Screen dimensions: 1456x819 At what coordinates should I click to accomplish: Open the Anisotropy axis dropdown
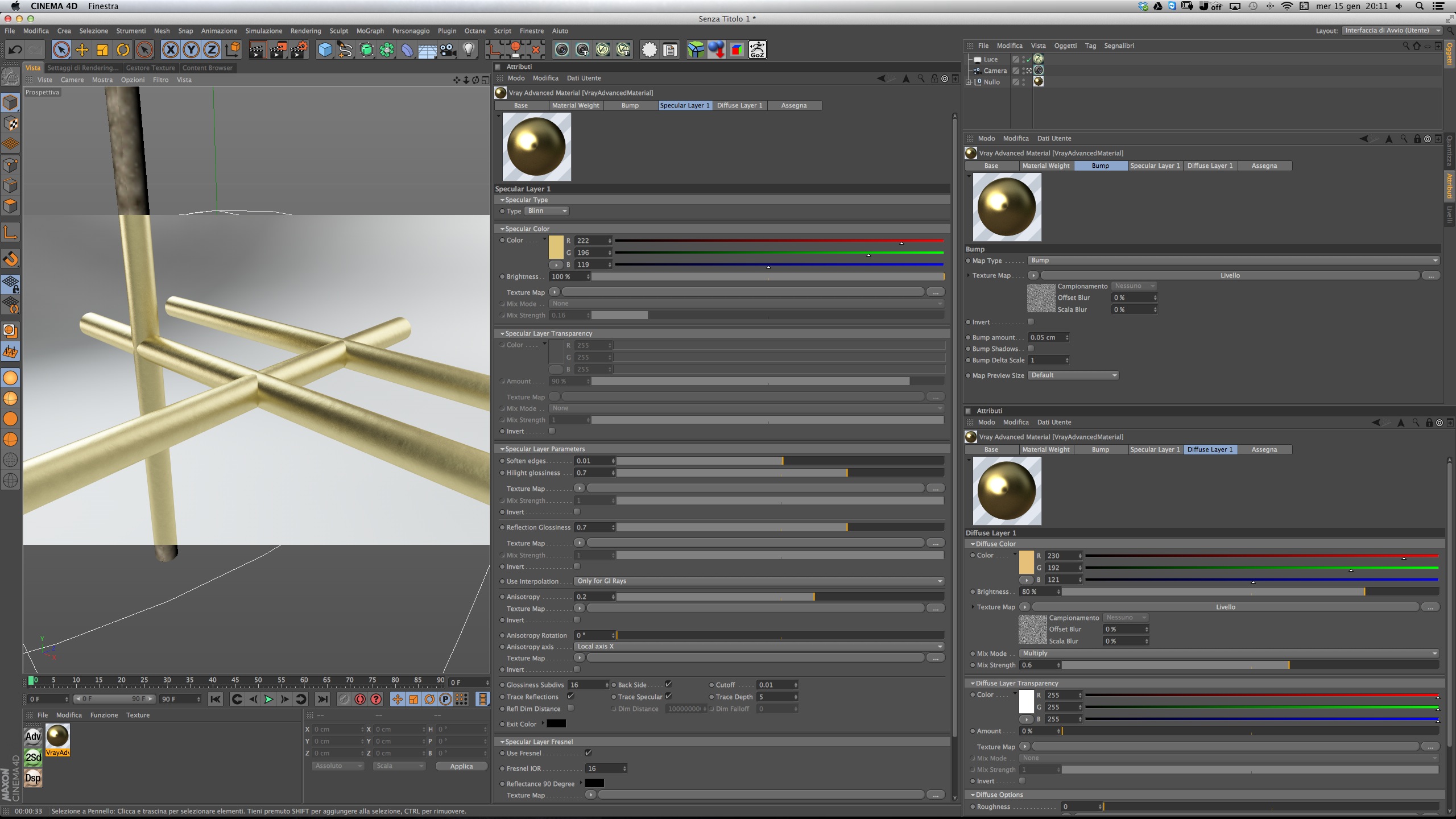tap(759, 647)
